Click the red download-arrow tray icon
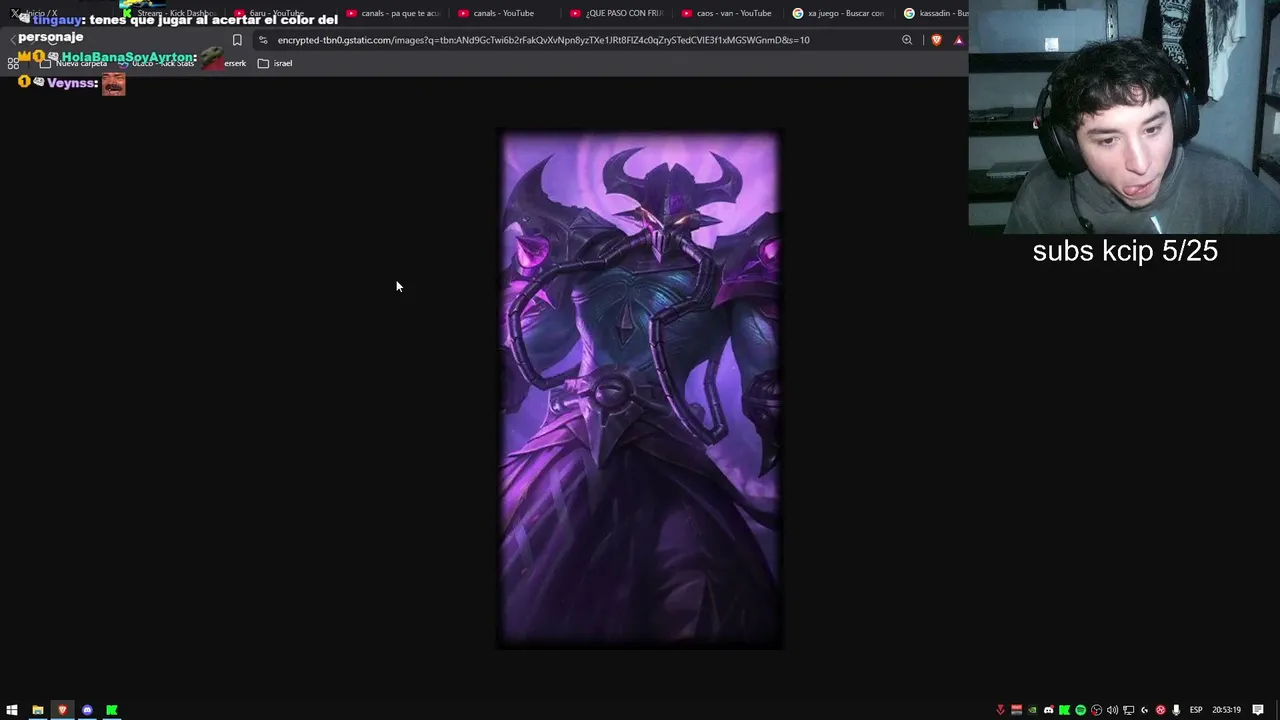Screen dimensions: 1280x720 (x=1000, y=710)
